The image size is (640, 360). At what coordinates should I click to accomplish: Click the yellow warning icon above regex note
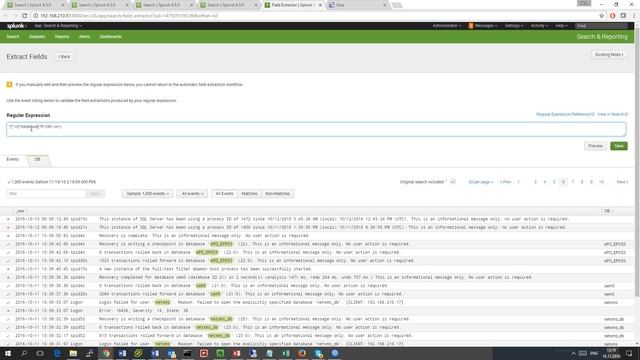(9, 84)
